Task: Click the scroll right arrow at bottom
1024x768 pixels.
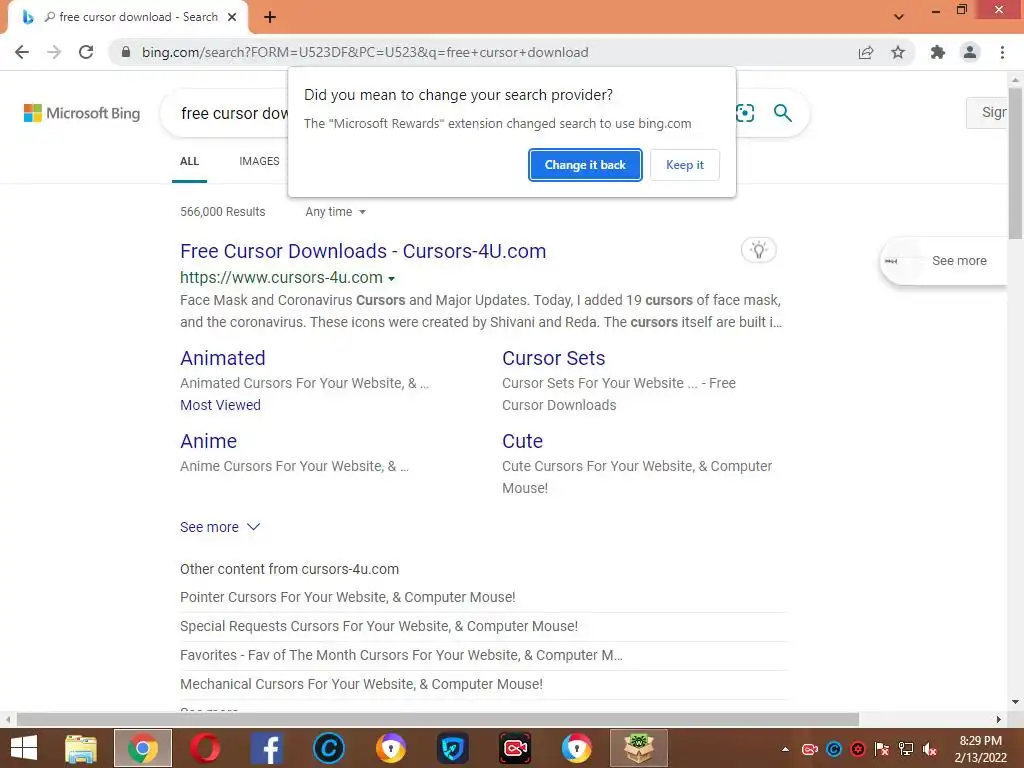Action: (999, 719)
